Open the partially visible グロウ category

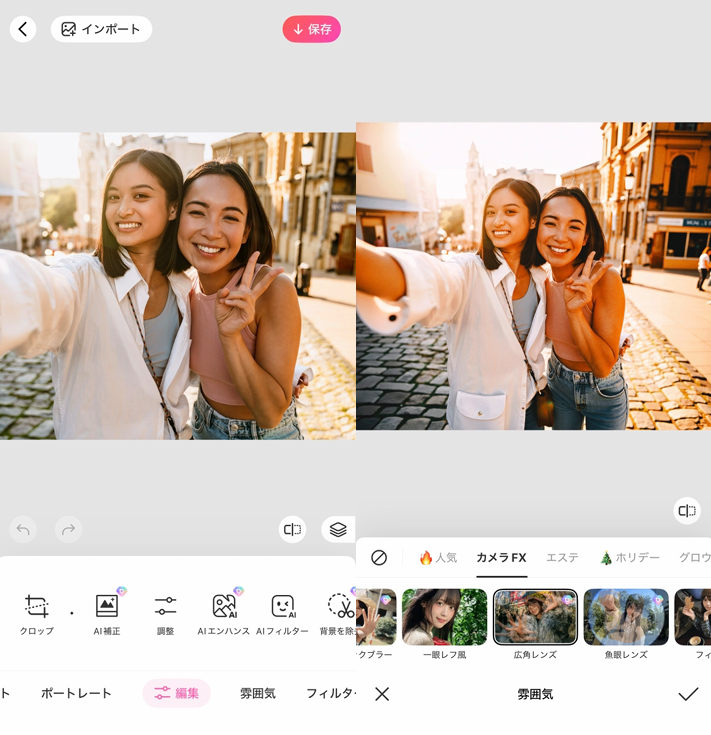pos(695,558)
